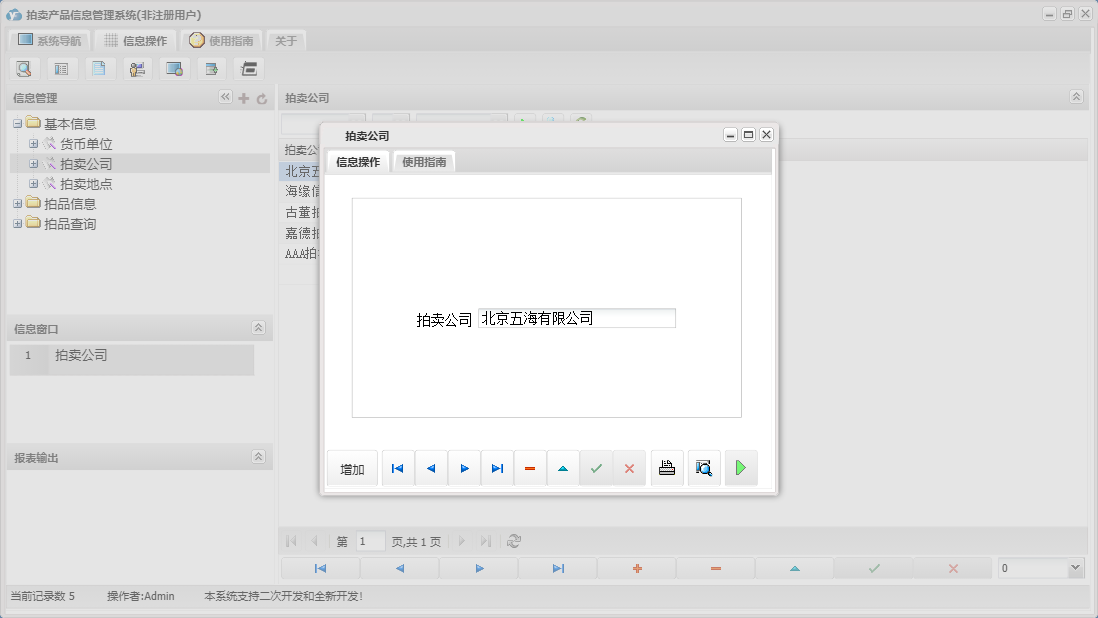1098x618 pixels.
Task: Open the dropdown showing 0 at bottom right
Action: 1075,566
